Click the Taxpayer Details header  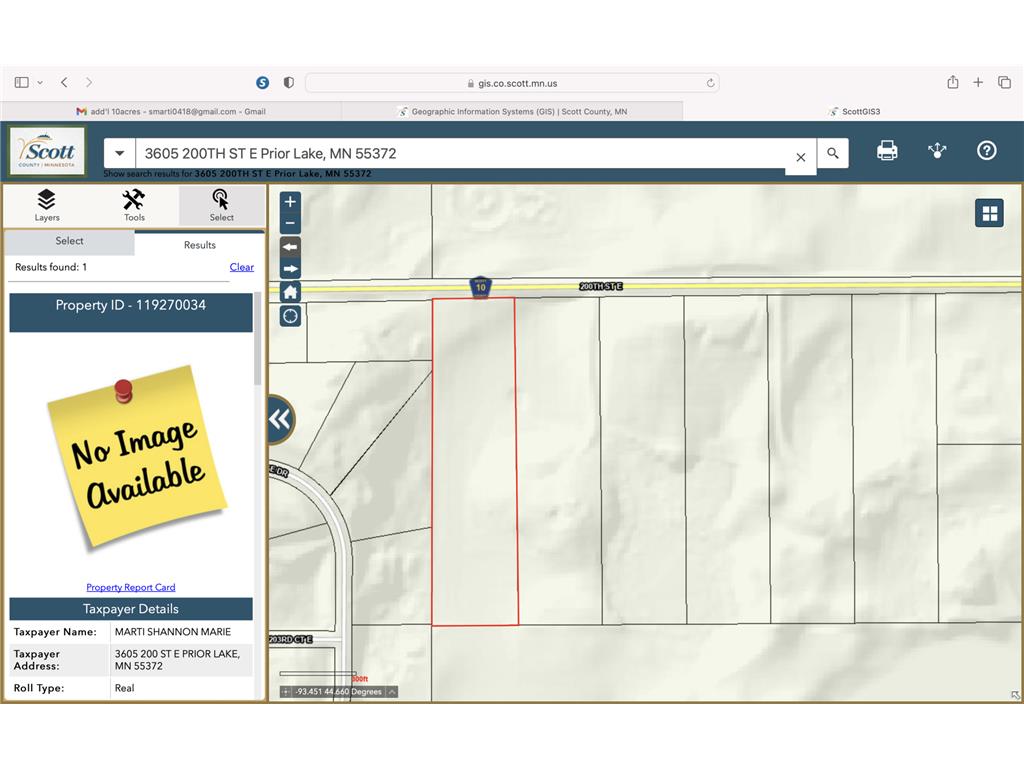coord(131,609)
